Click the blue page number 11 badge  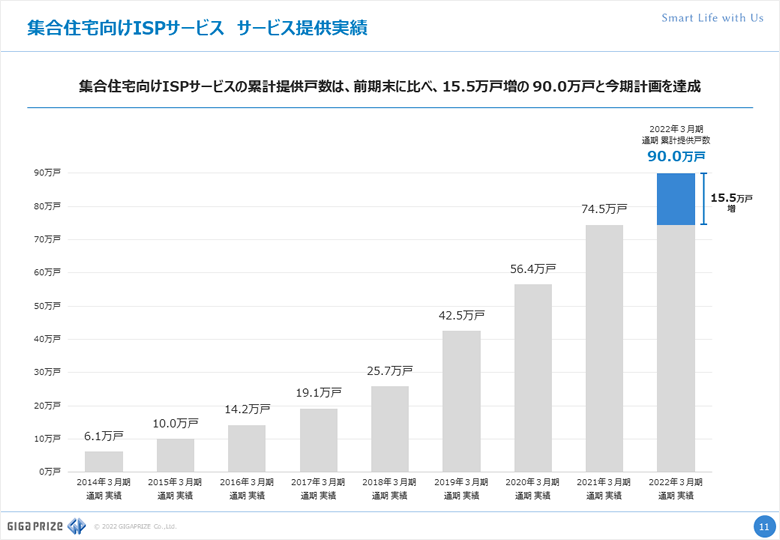click(x=763, y=526)
